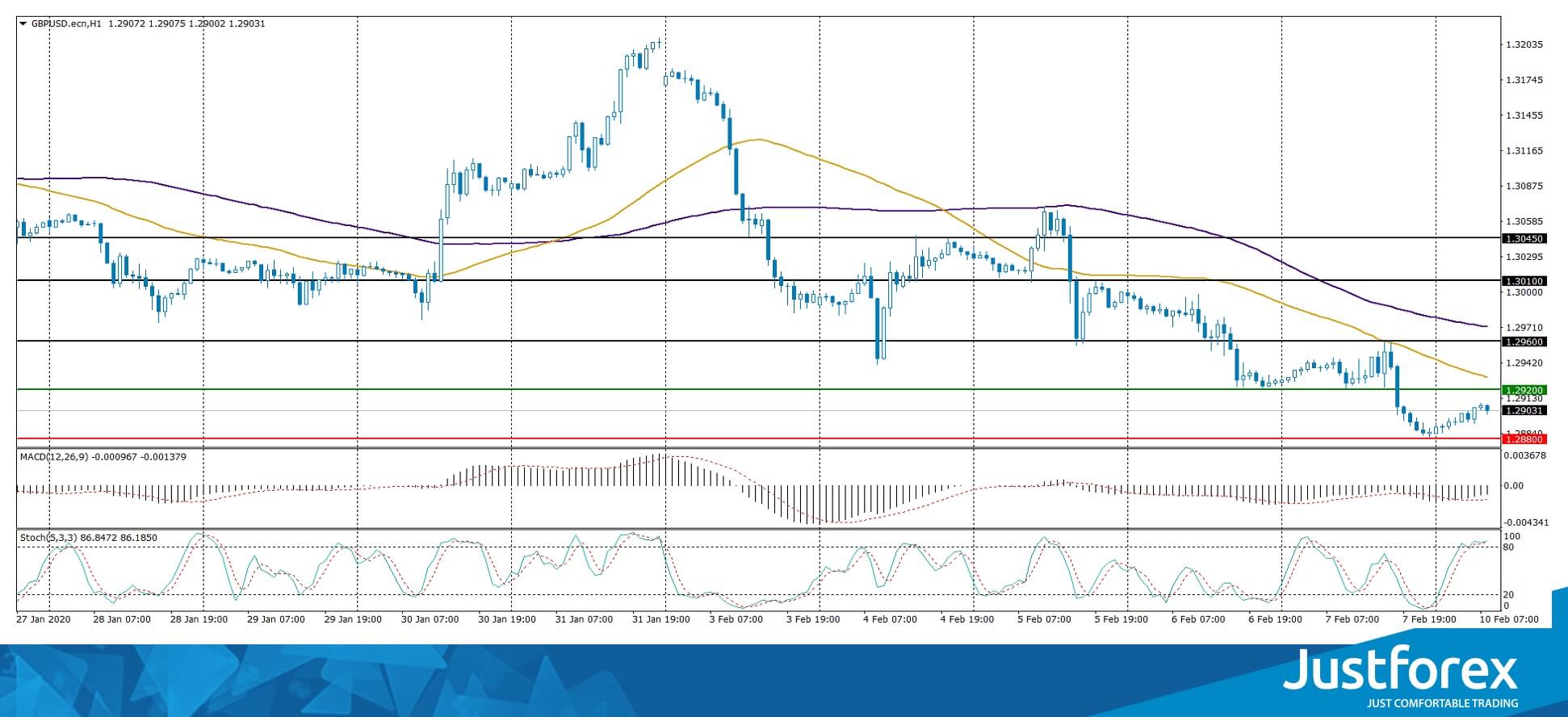This screenshot has width=1568, height=717.
Task: Click the 30 Jan 19:00 time label
Action: pos(507,619)
